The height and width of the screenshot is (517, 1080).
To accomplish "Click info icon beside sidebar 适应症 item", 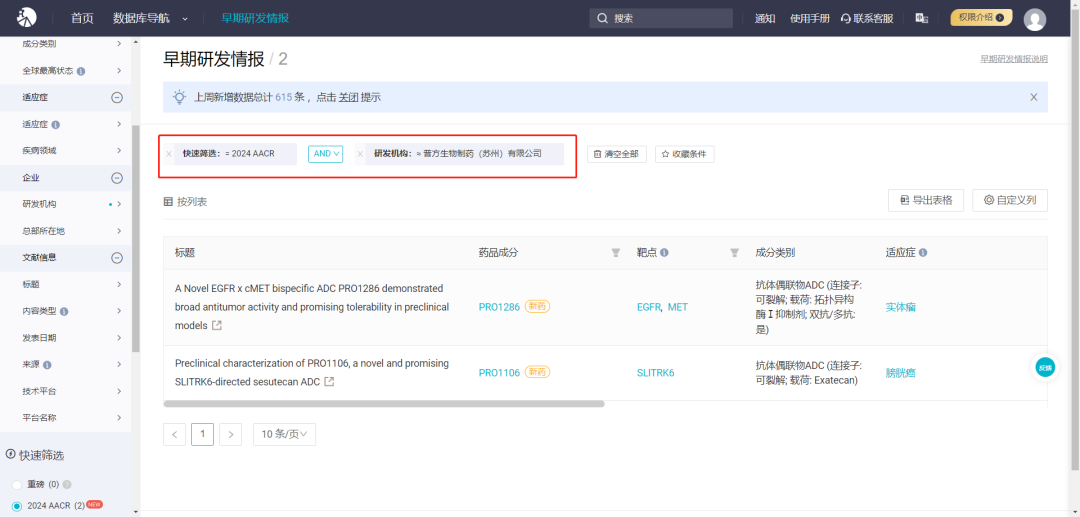I will [56, 125].
